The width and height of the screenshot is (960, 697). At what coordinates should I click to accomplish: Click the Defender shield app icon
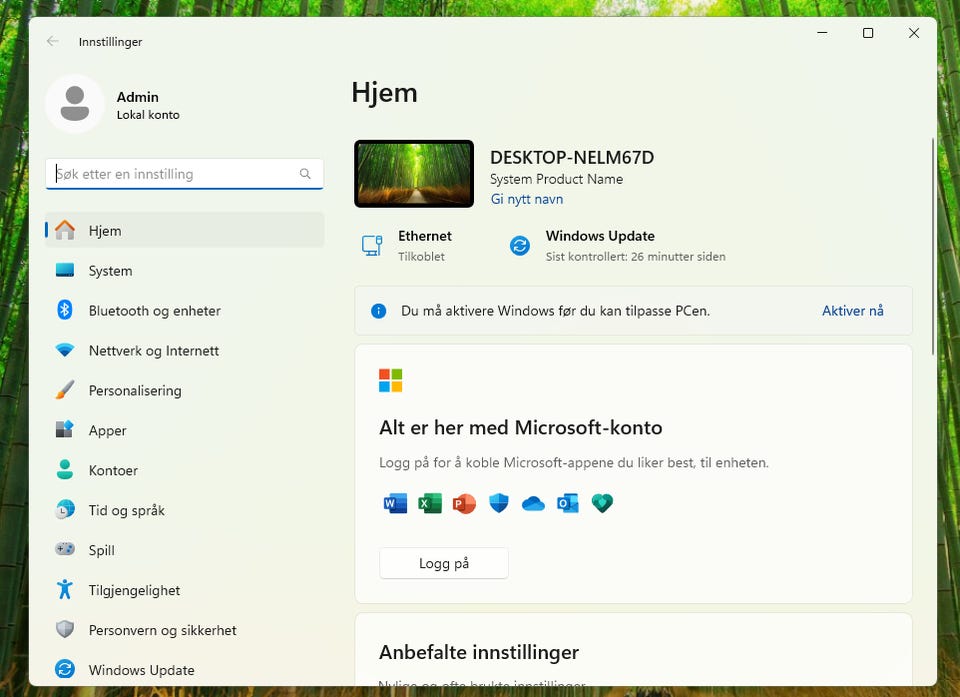click(499, 503)
